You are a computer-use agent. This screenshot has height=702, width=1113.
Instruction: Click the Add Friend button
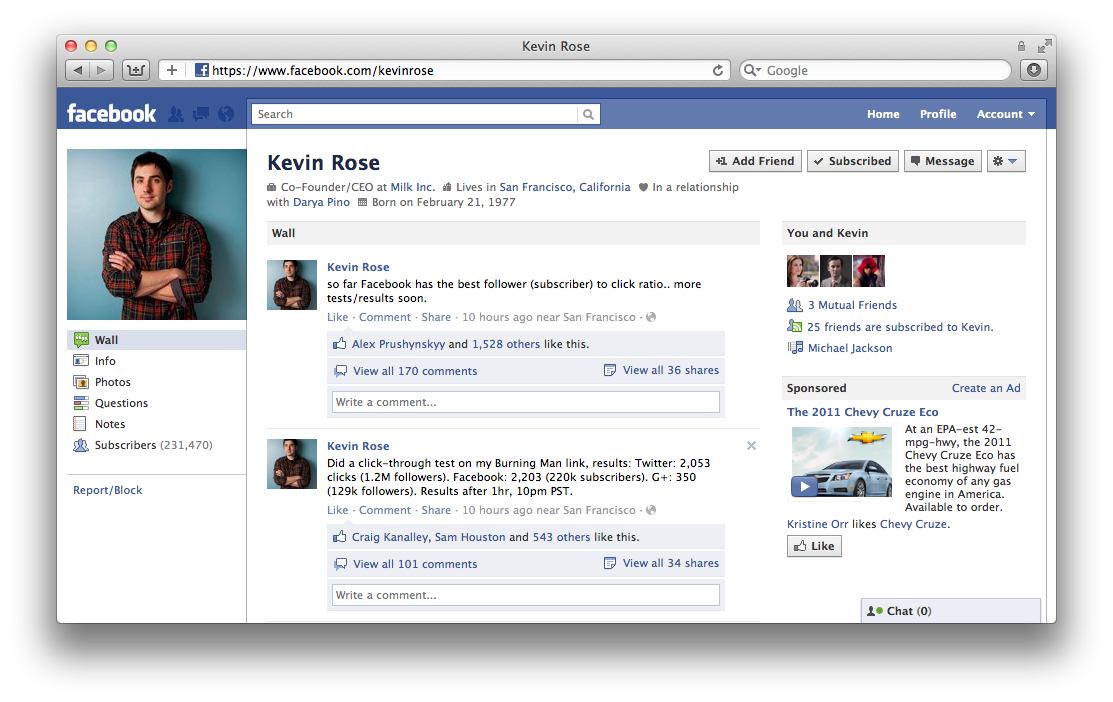coord(755,161)
